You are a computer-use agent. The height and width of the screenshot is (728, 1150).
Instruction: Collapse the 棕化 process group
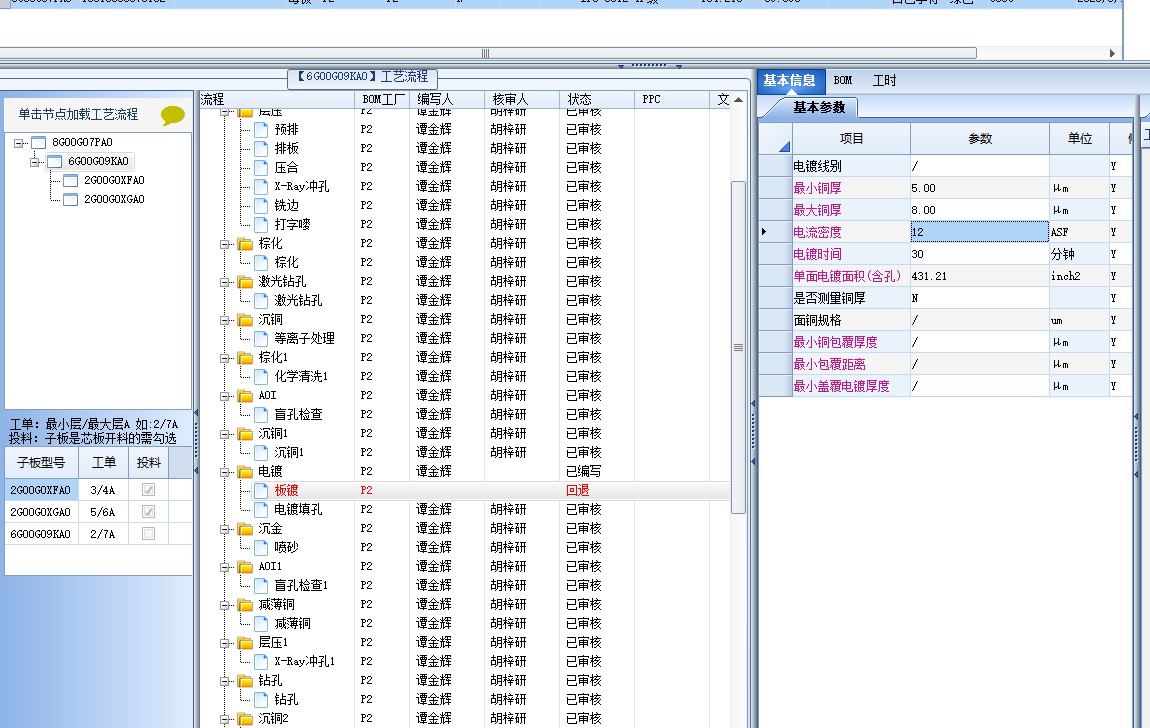[225, 244]
